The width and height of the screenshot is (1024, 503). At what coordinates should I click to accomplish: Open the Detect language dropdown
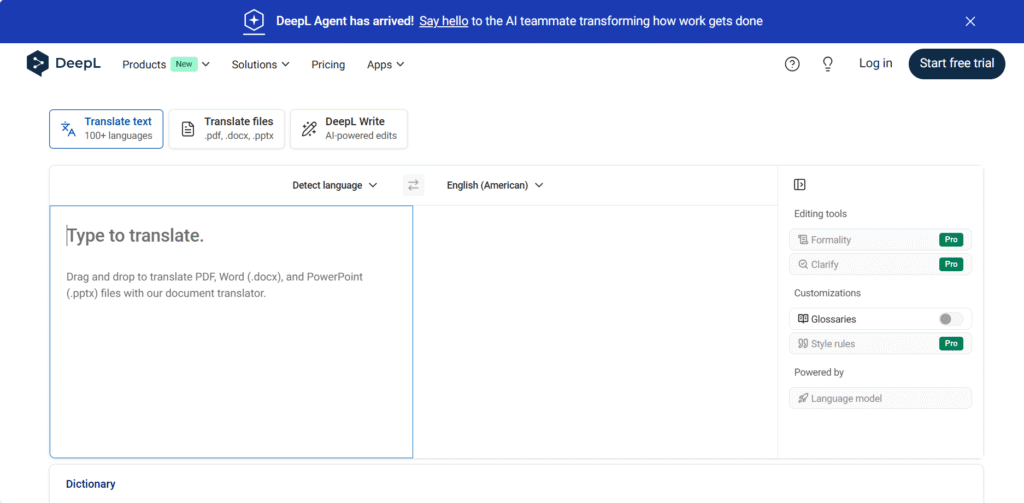[x=334, y=185]
